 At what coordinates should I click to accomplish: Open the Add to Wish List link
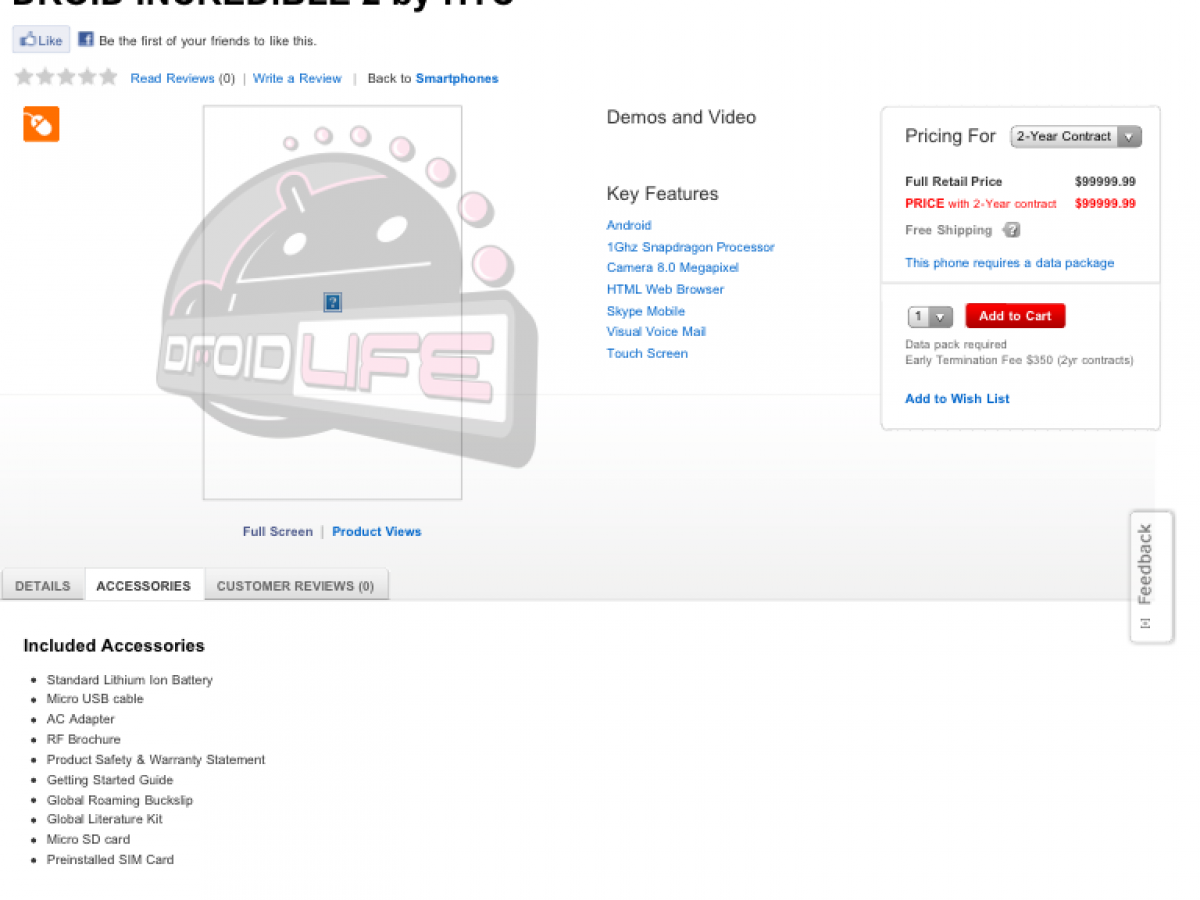pos(957,398)
